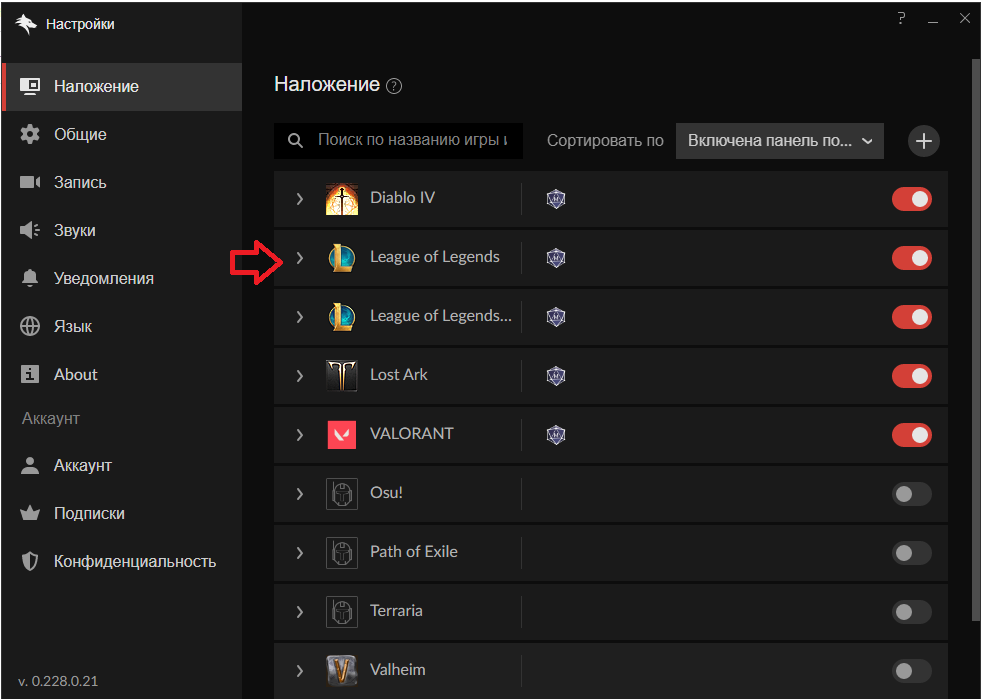Open the Общие settings section
981x699 pixels.
[122, 135]
